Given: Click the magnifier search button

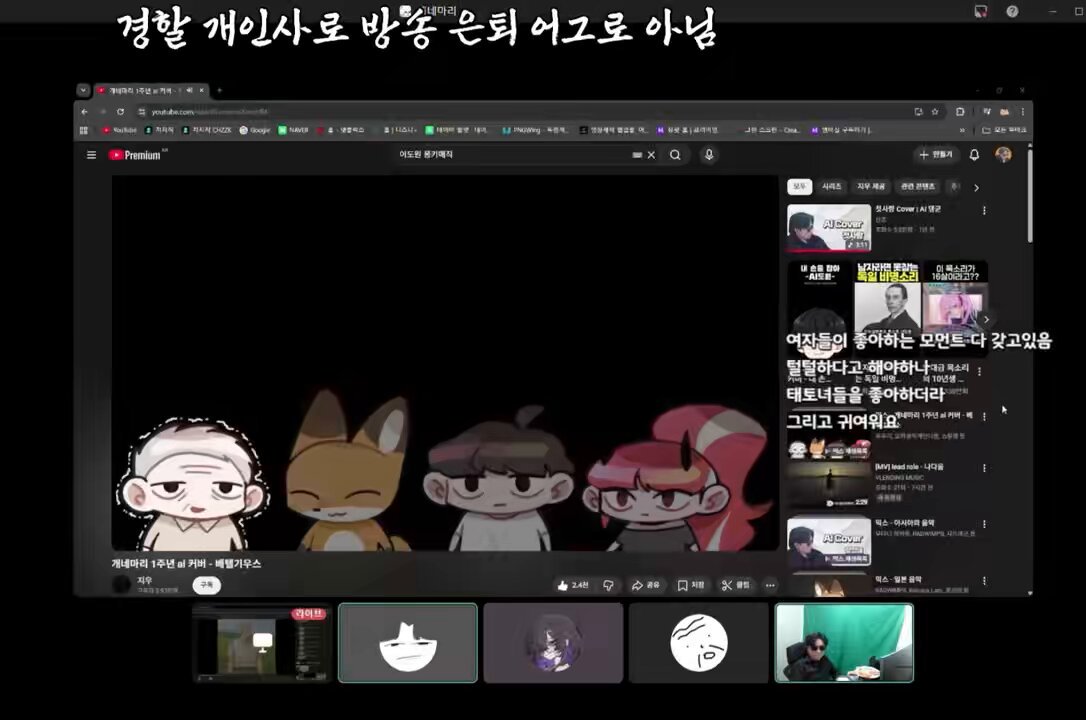Looking at the screenshot, I should coord(675,155).
